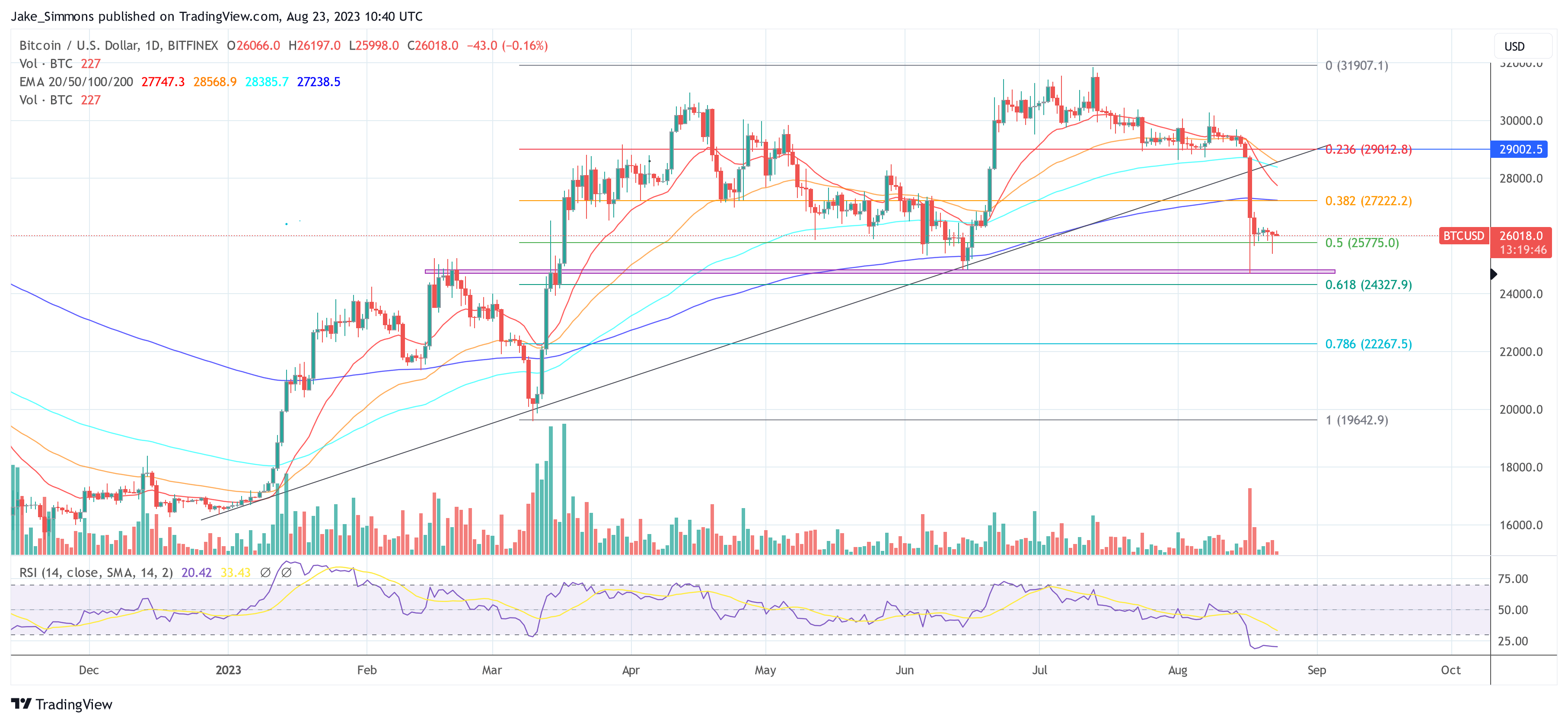This screenshot has height=723, width=1568.
Task: Click the Sep label on the time axis
Action: [1316, 670]
